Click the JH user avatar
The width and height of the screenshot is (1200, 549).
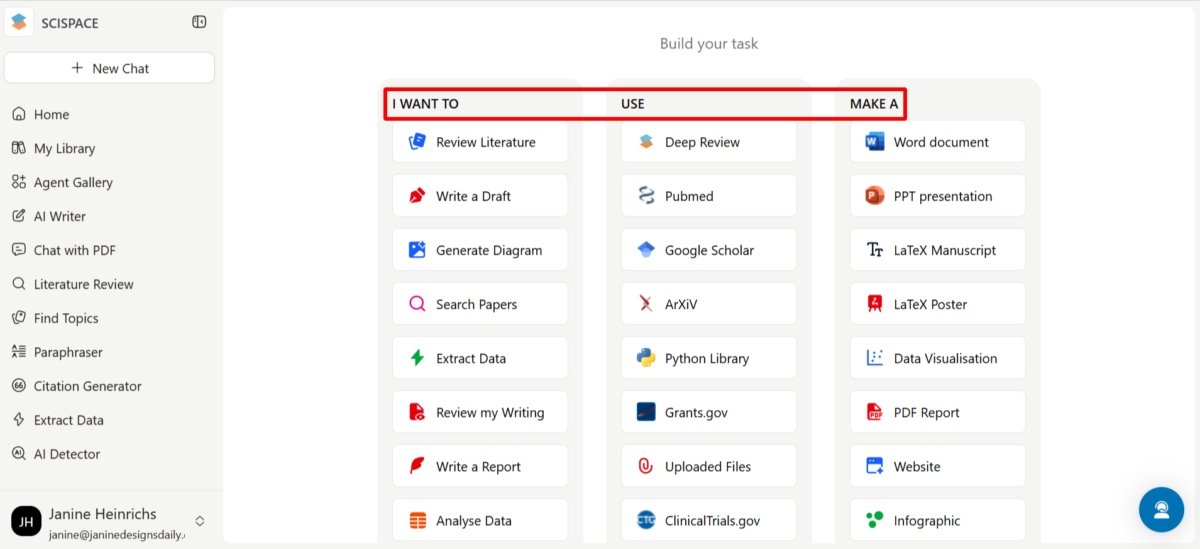[x=26, y=521]
